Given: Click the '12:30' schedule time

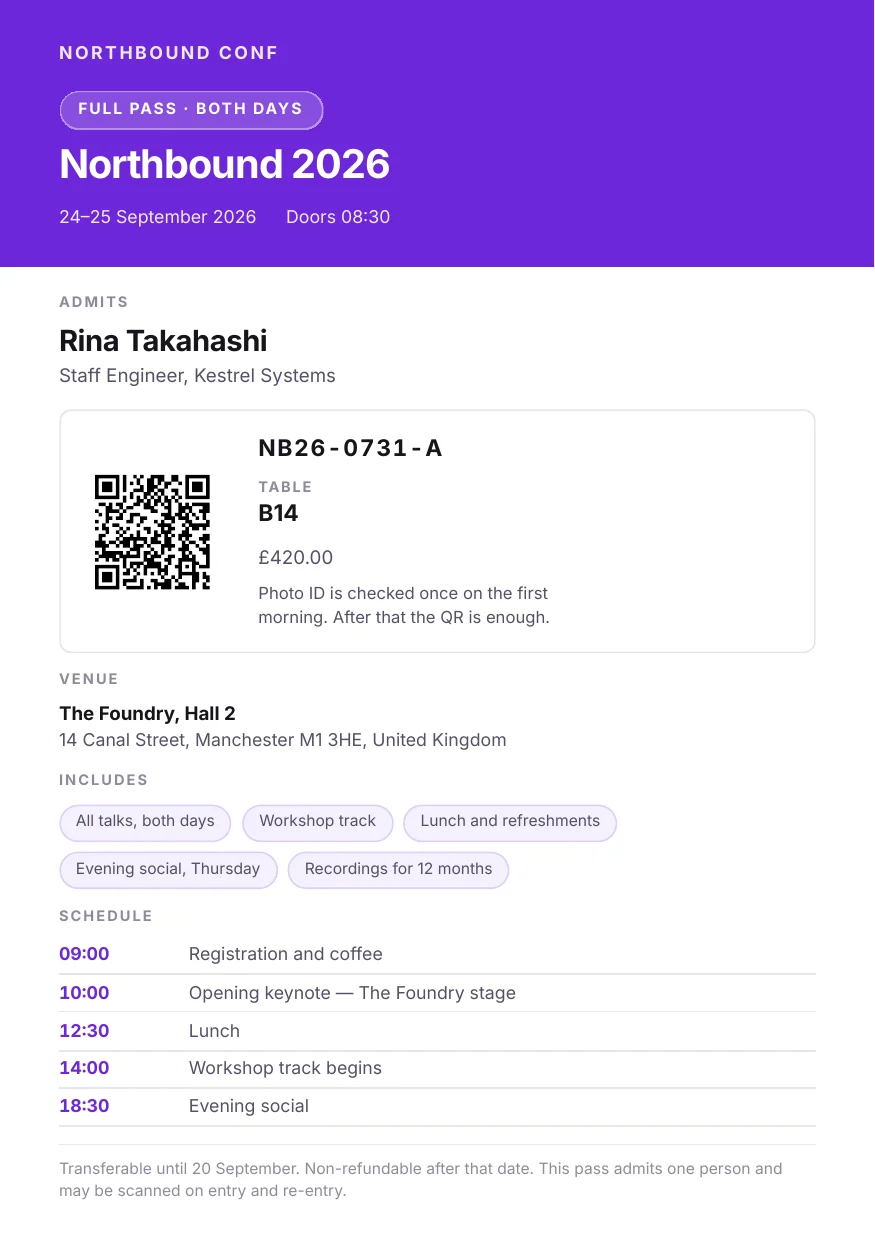Looking at the screenshot, I should (84, 1031).
